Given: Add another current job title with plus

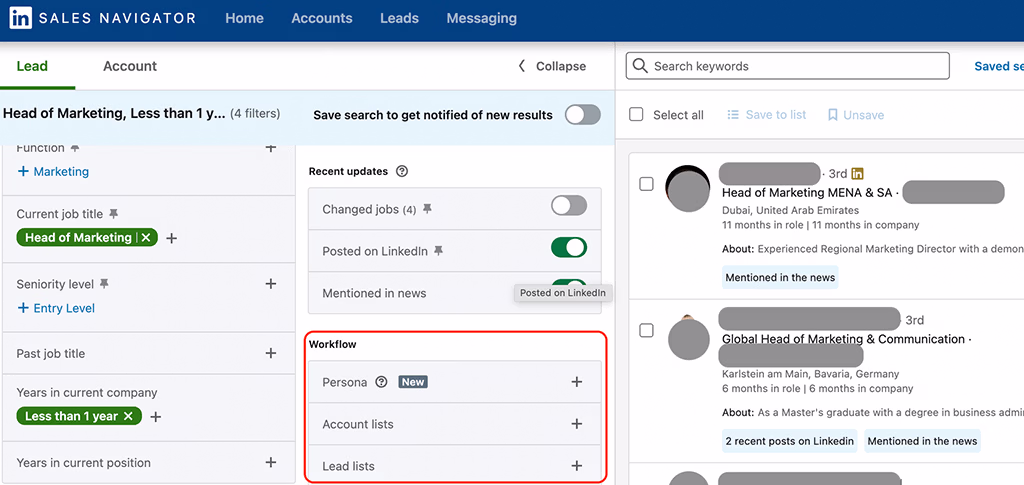Looking at the screenshot, I should (171, 238).
